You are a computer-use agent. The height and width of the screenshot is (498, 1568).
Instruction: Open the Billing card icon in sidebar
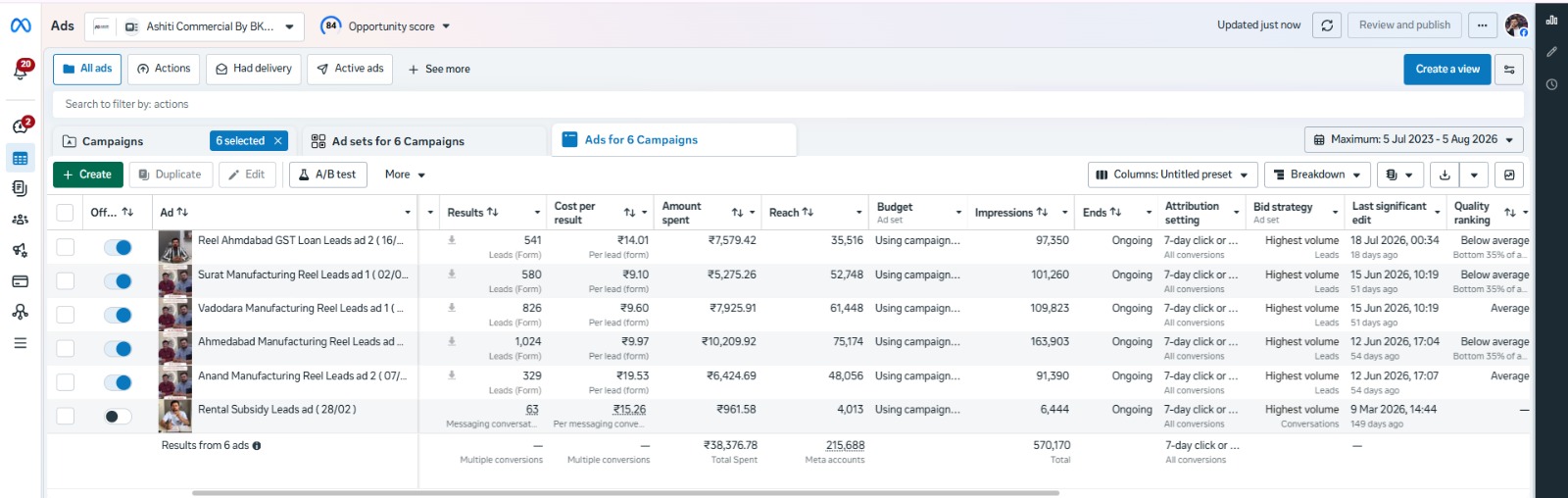[x=21, y=281]
